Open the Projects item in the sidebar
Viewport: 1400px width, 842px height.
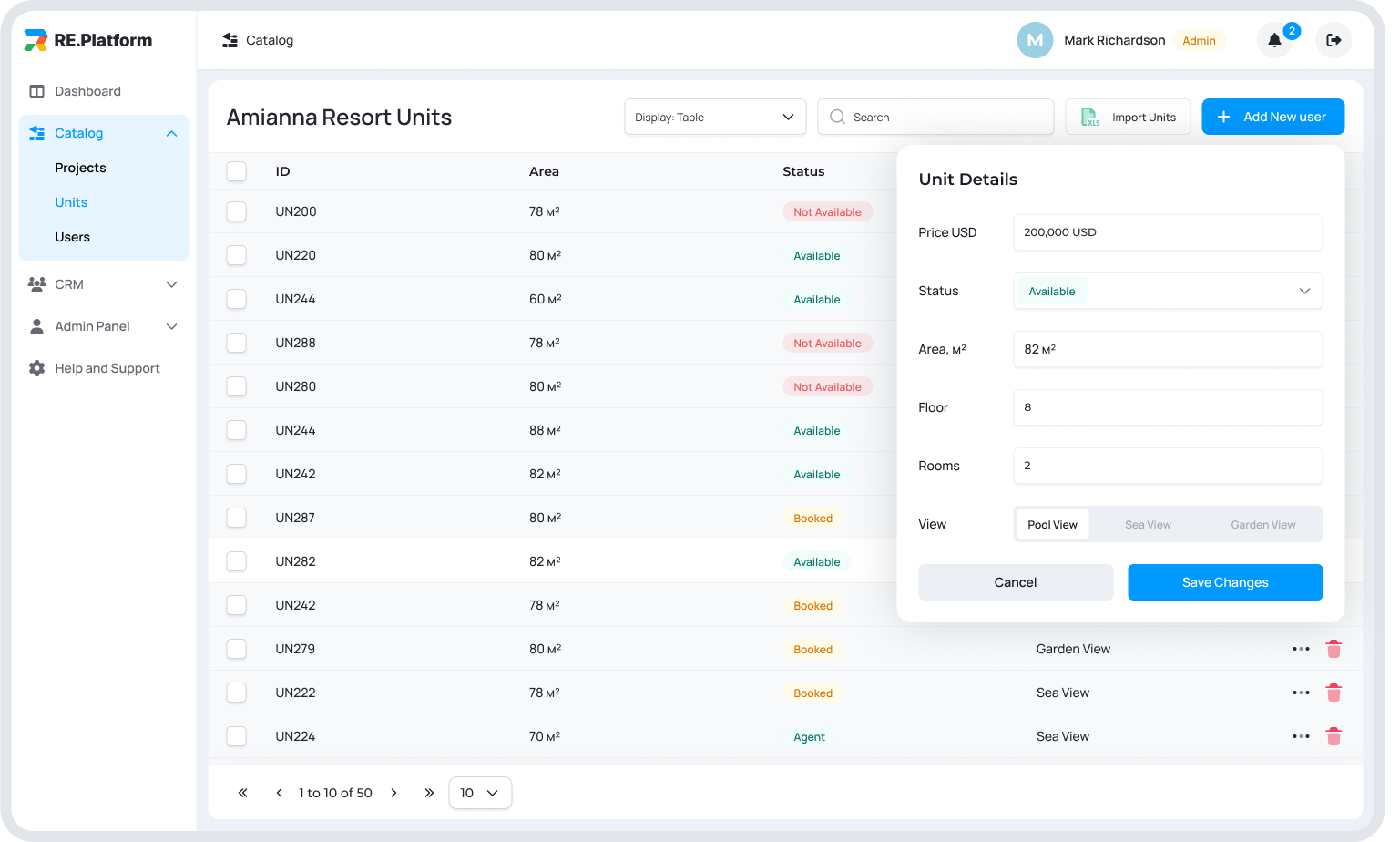click(80, 168)
